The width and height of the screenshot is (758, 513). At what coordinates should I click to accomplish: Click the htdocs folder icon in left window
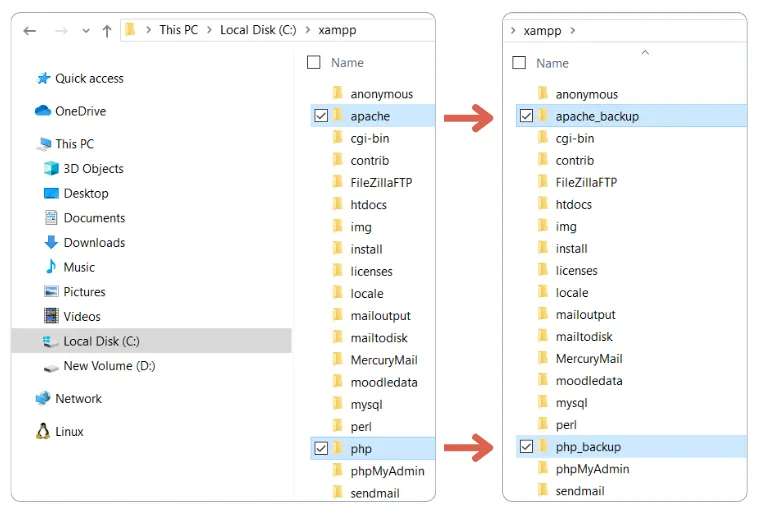pos(338,204)
